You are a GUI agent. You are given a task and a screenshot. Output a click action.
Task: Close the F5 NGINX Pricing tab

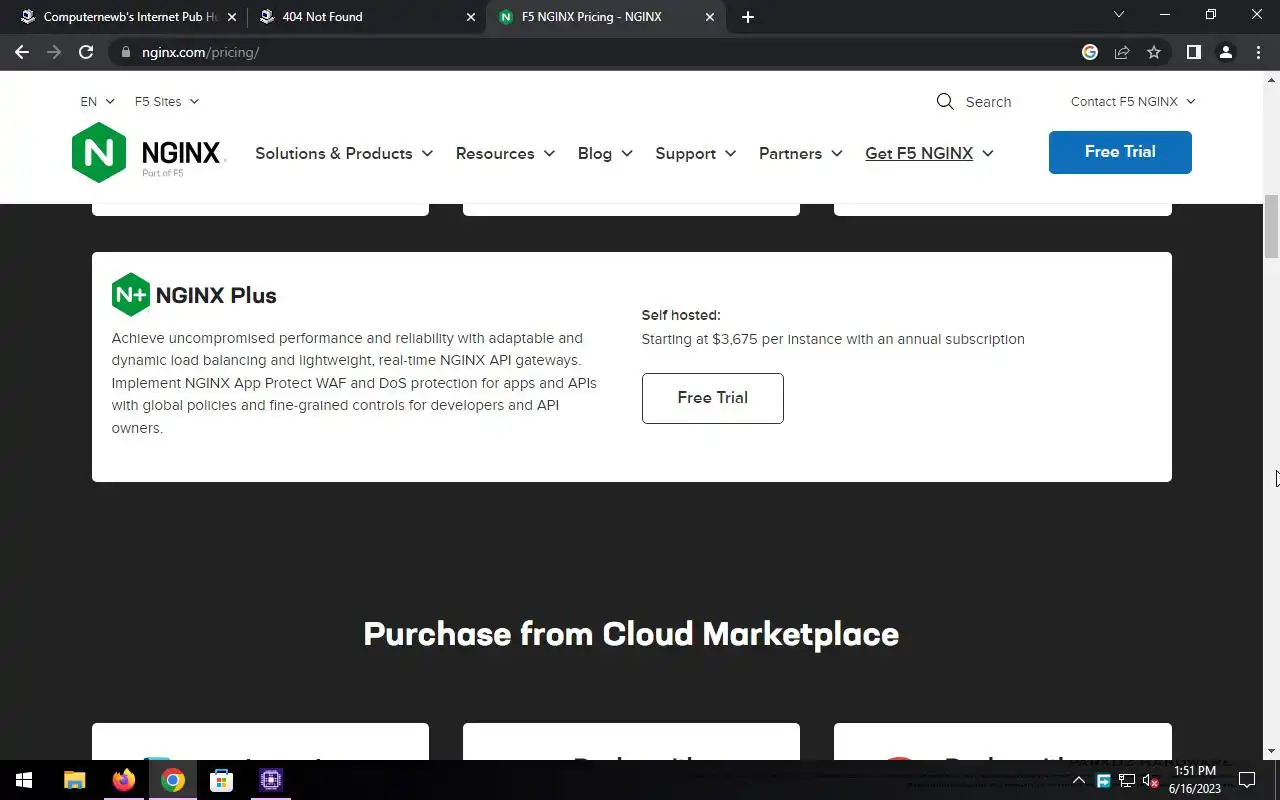pos(710,17)
